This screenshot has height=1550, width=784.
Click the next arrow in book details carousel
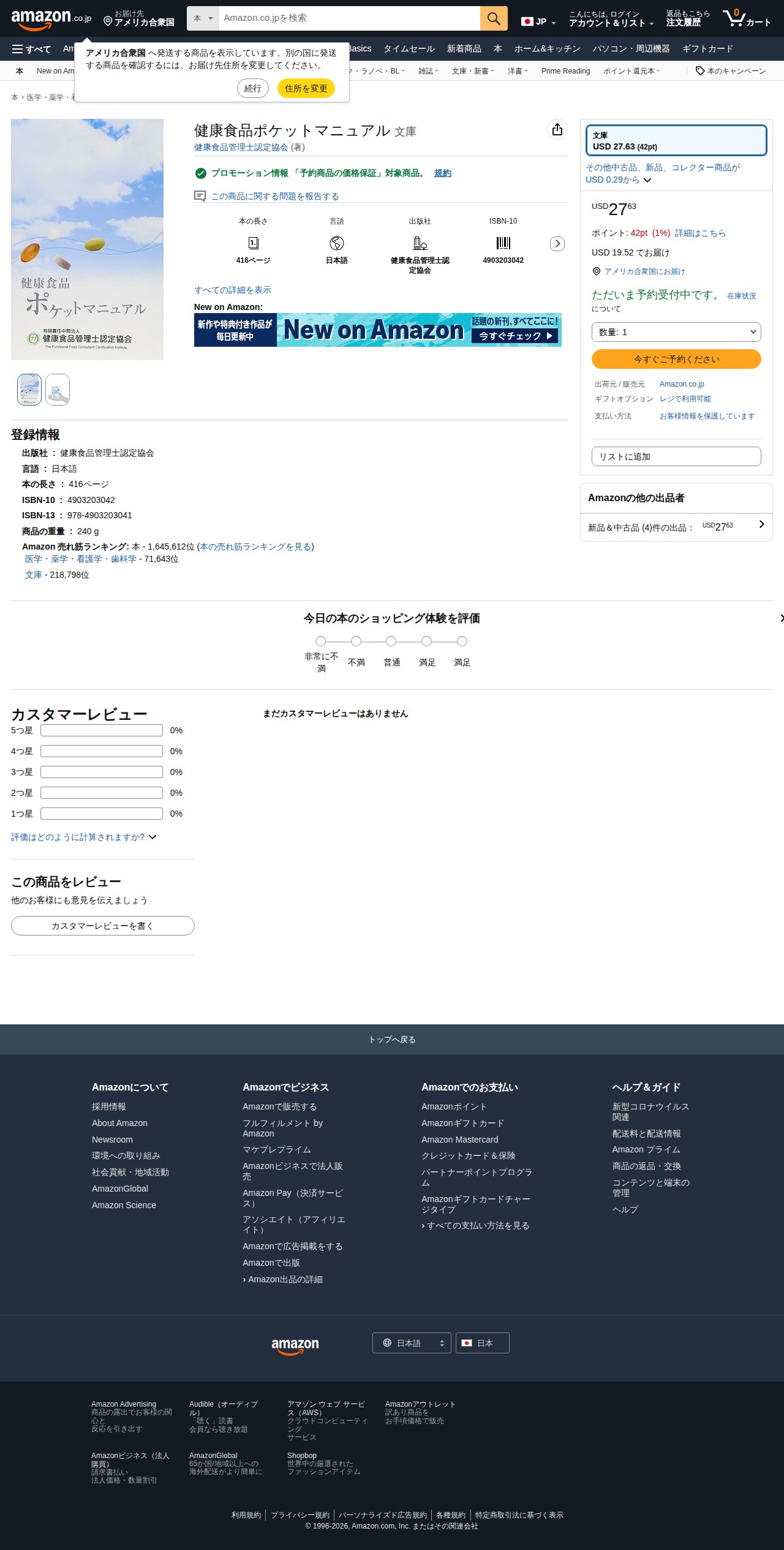pyautogui.click(x=557, y=244)
